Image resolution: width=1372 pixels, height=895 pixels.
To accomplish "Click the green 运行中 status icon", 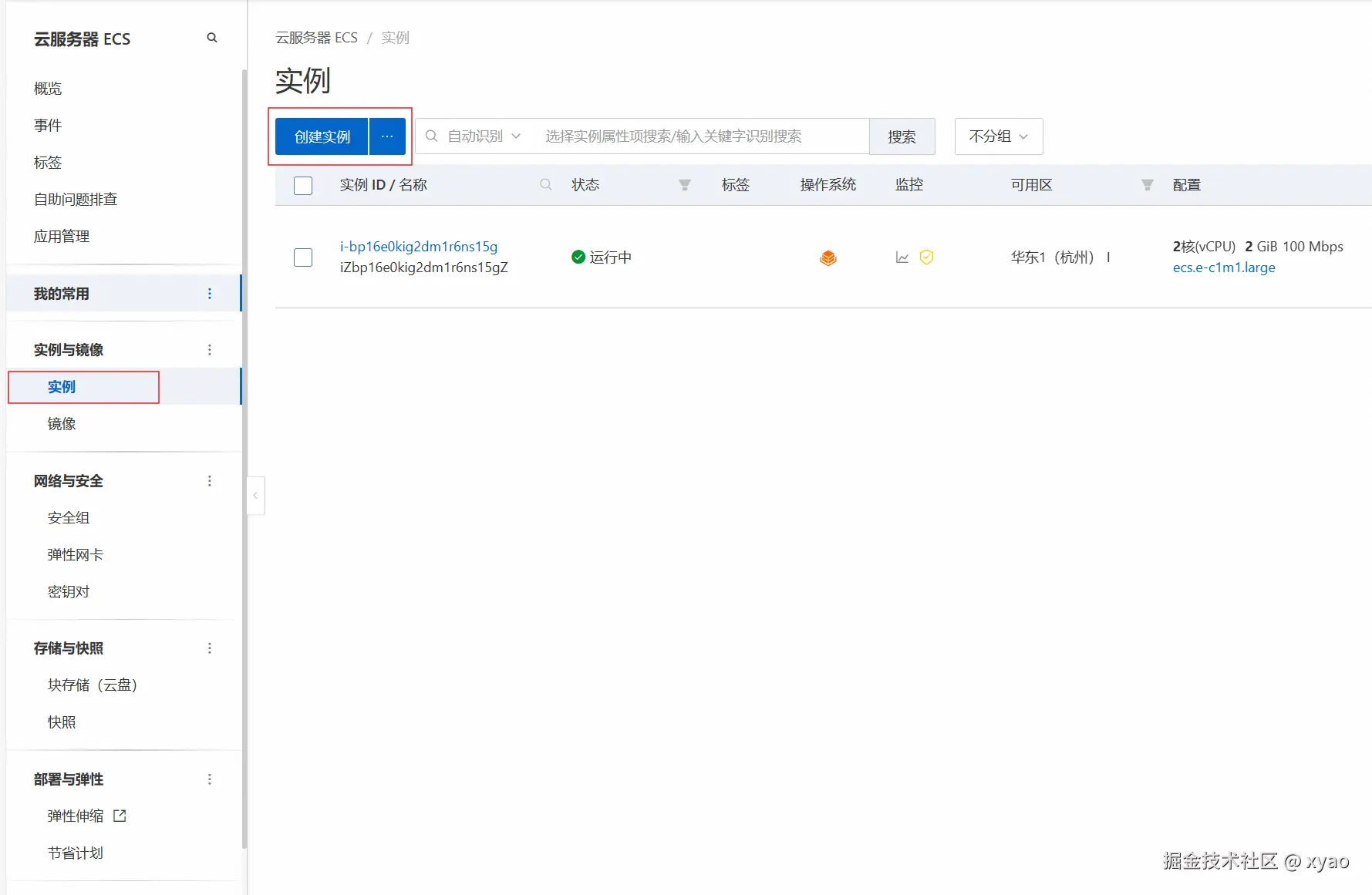I will click(578, 257).
